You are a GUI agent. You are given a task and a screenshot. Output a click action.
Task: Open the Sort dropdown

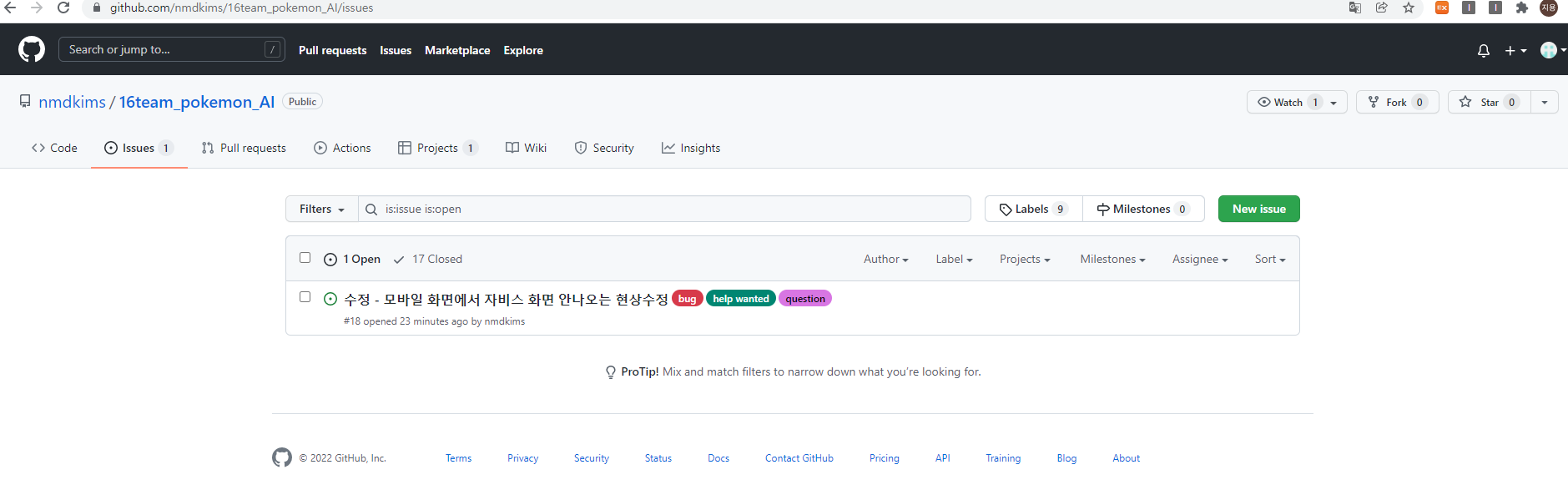coord(1270,259)
